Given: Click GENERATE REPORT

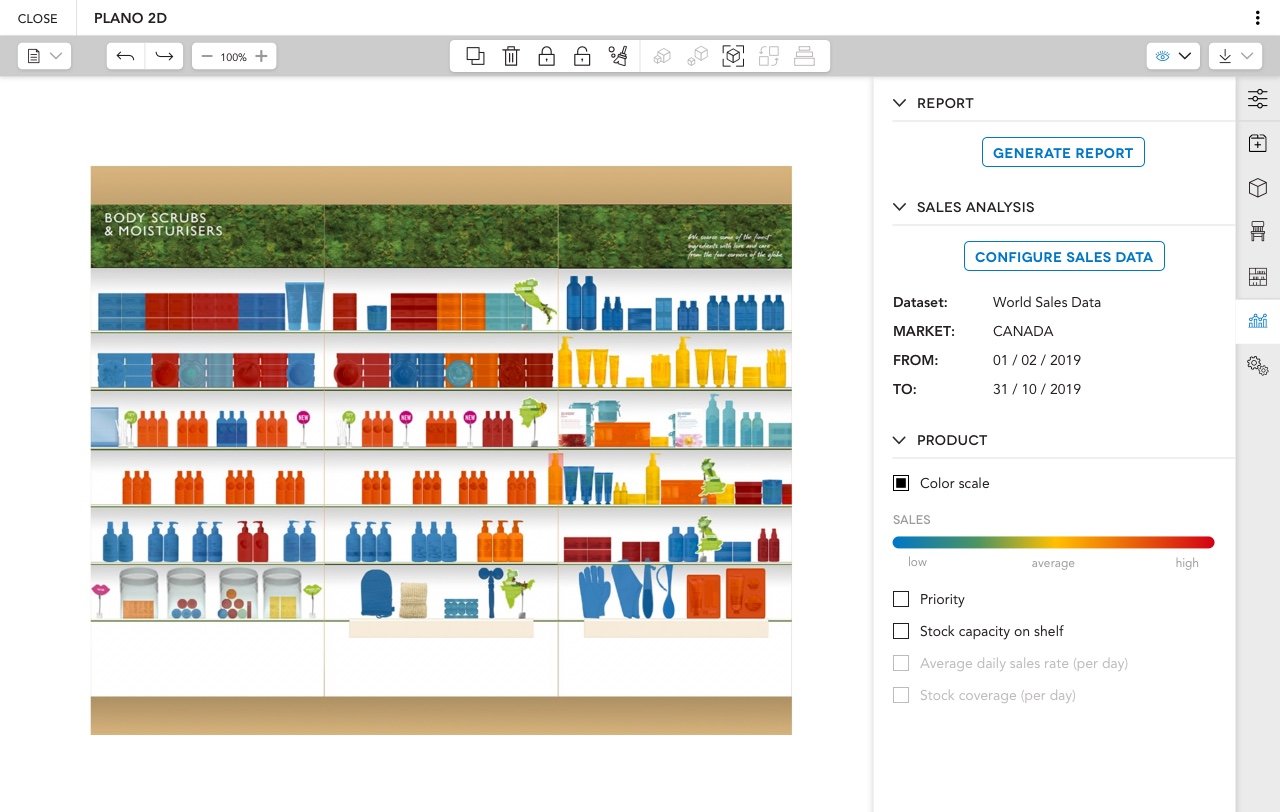Looking at the screenshot, I should 1063,152.
